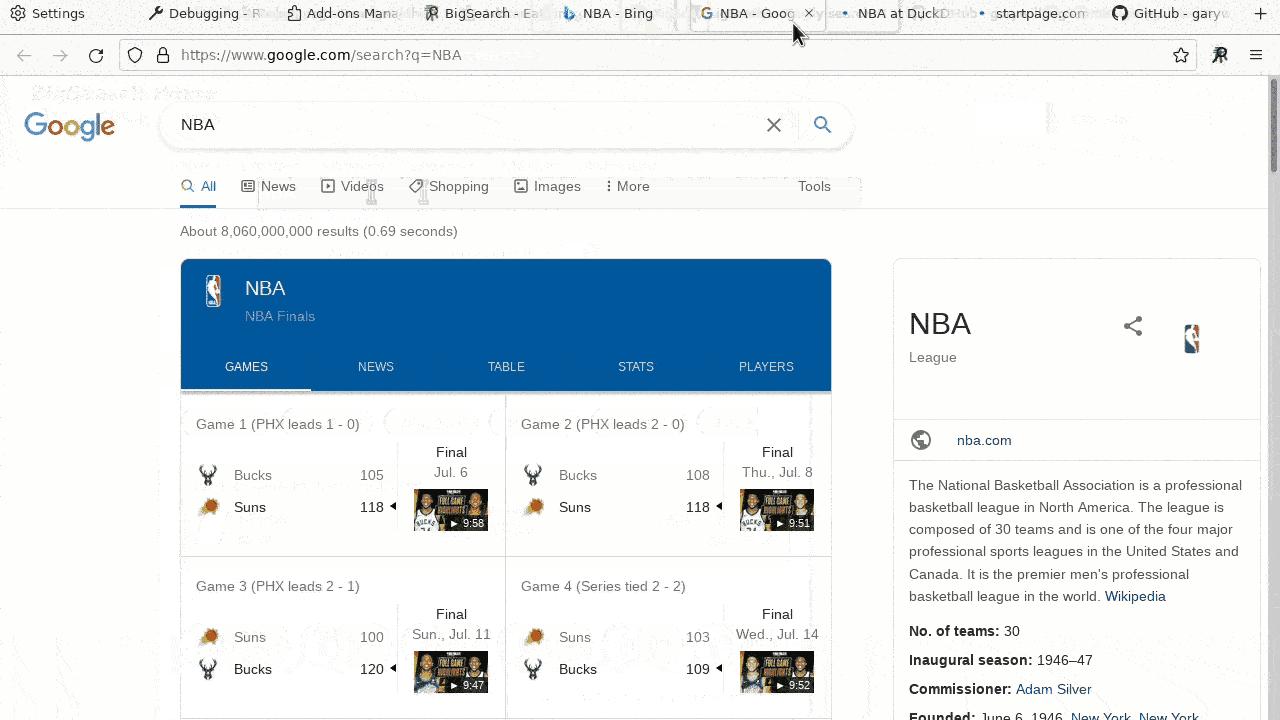Switch to News results
Viewport: 1280px width, 720px height.
[x=268, y=186]
